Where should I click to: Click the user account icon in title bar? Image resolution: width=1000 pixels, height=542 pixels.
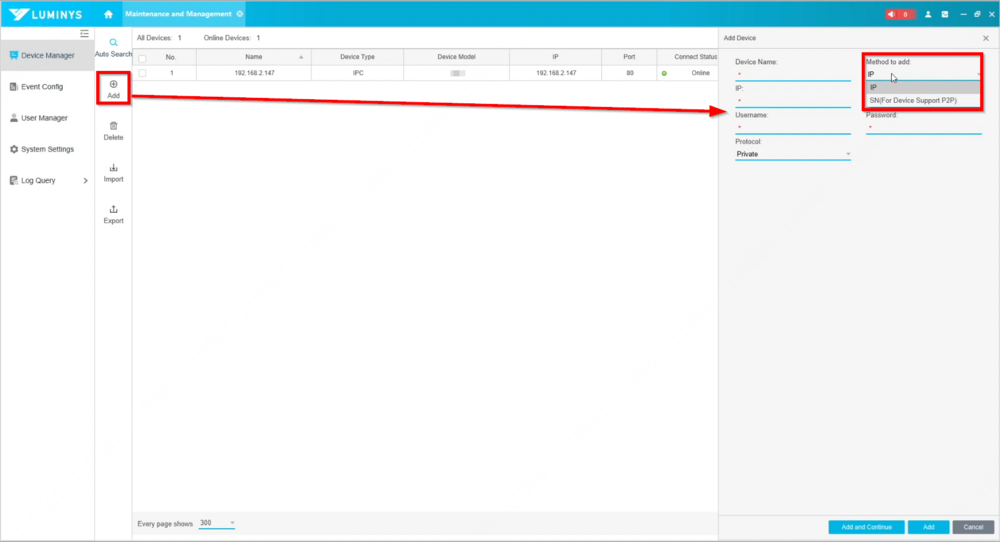(x=928, y=14)
